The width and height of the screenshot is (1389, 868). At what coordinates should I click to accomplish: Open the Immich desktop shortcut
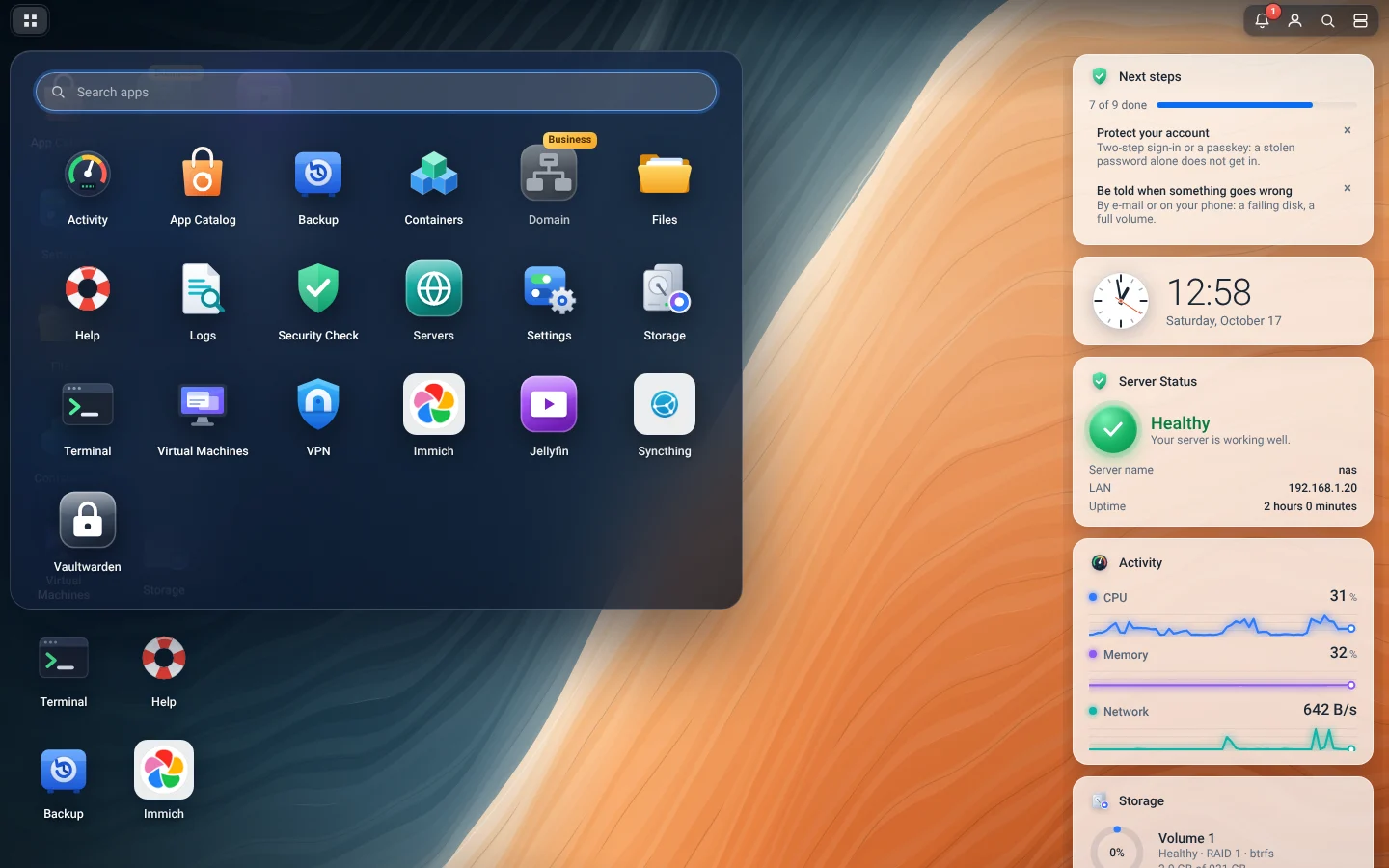164,783
